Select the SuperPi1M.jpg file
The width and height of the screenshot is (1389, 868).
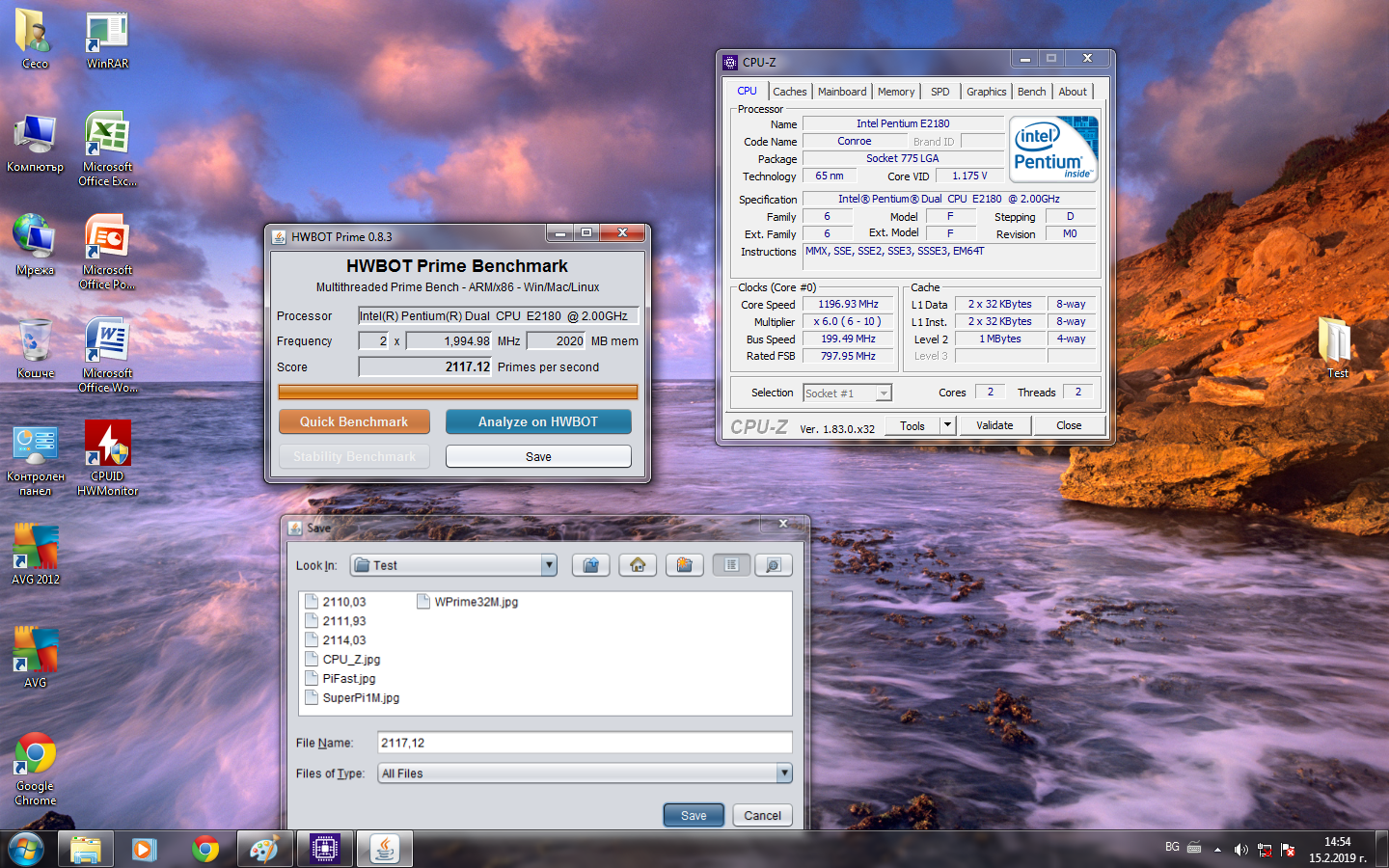coord(352,697)
